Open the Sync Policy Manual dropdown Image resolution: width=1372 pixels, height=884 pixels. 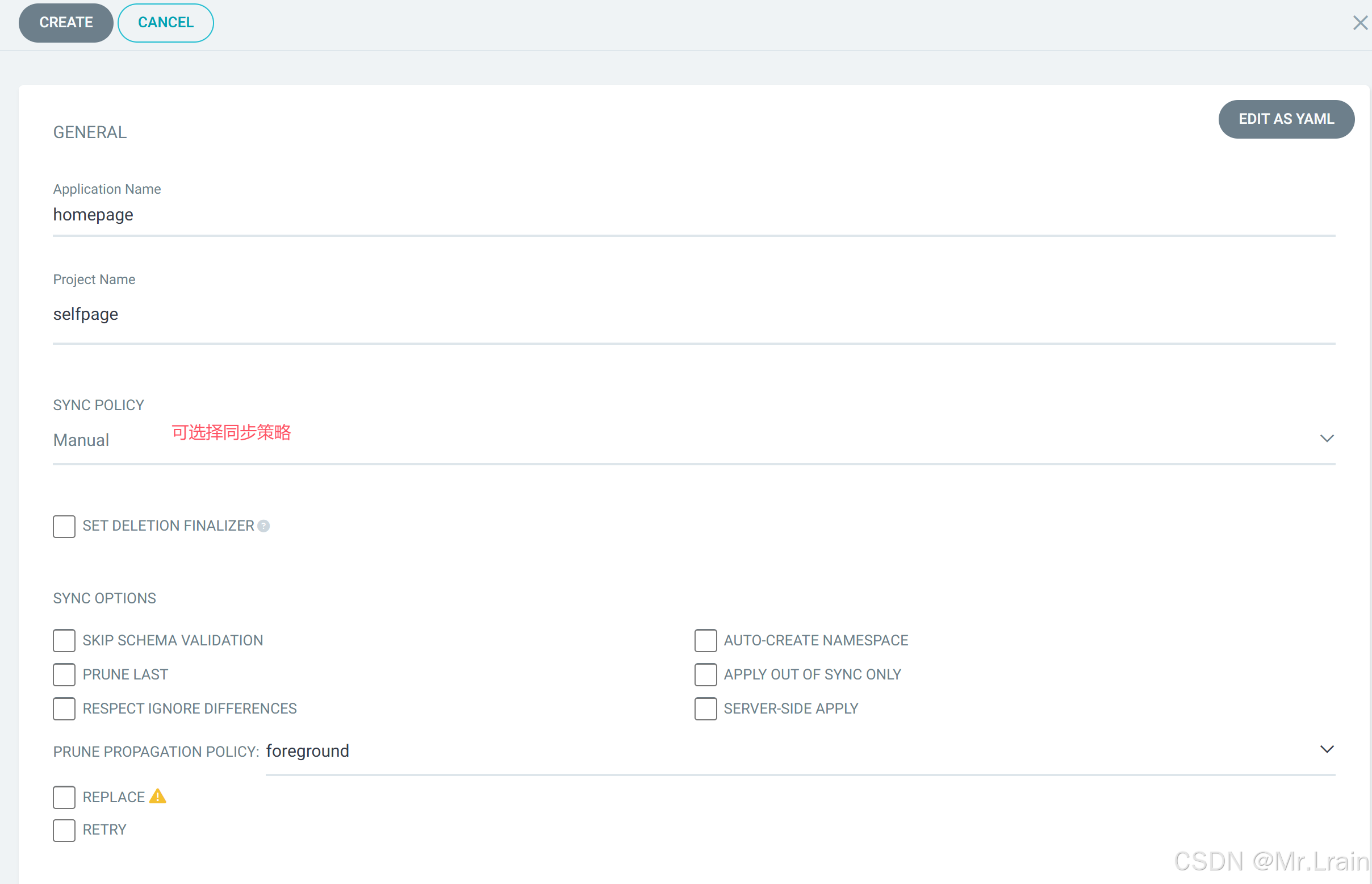[x=694, y=440]
